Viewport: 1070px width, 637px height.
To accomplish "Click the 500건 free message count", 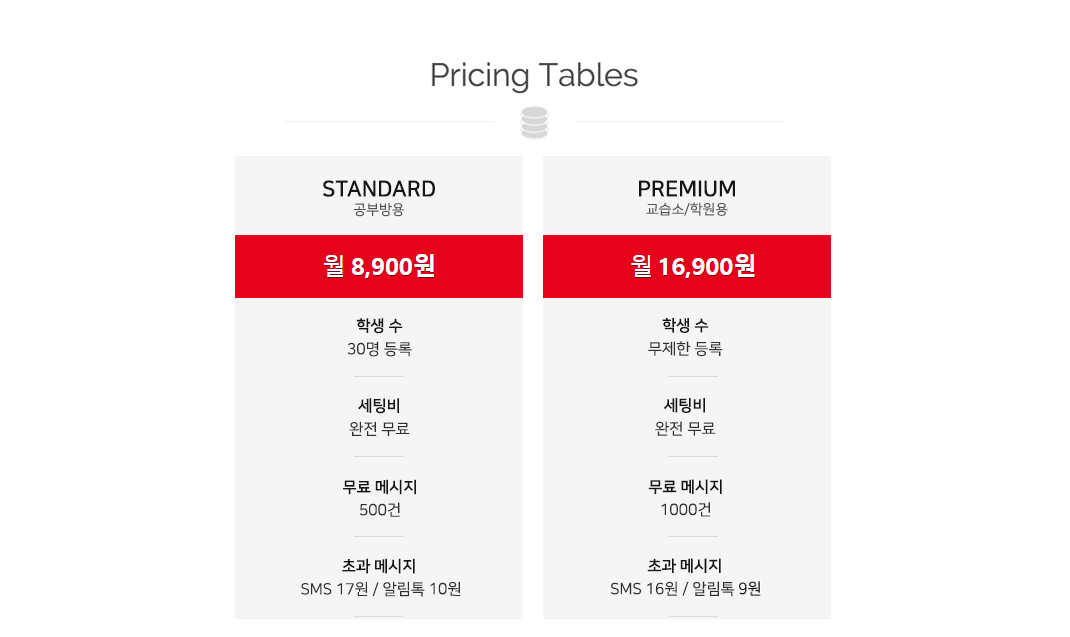I will point(379,509).
